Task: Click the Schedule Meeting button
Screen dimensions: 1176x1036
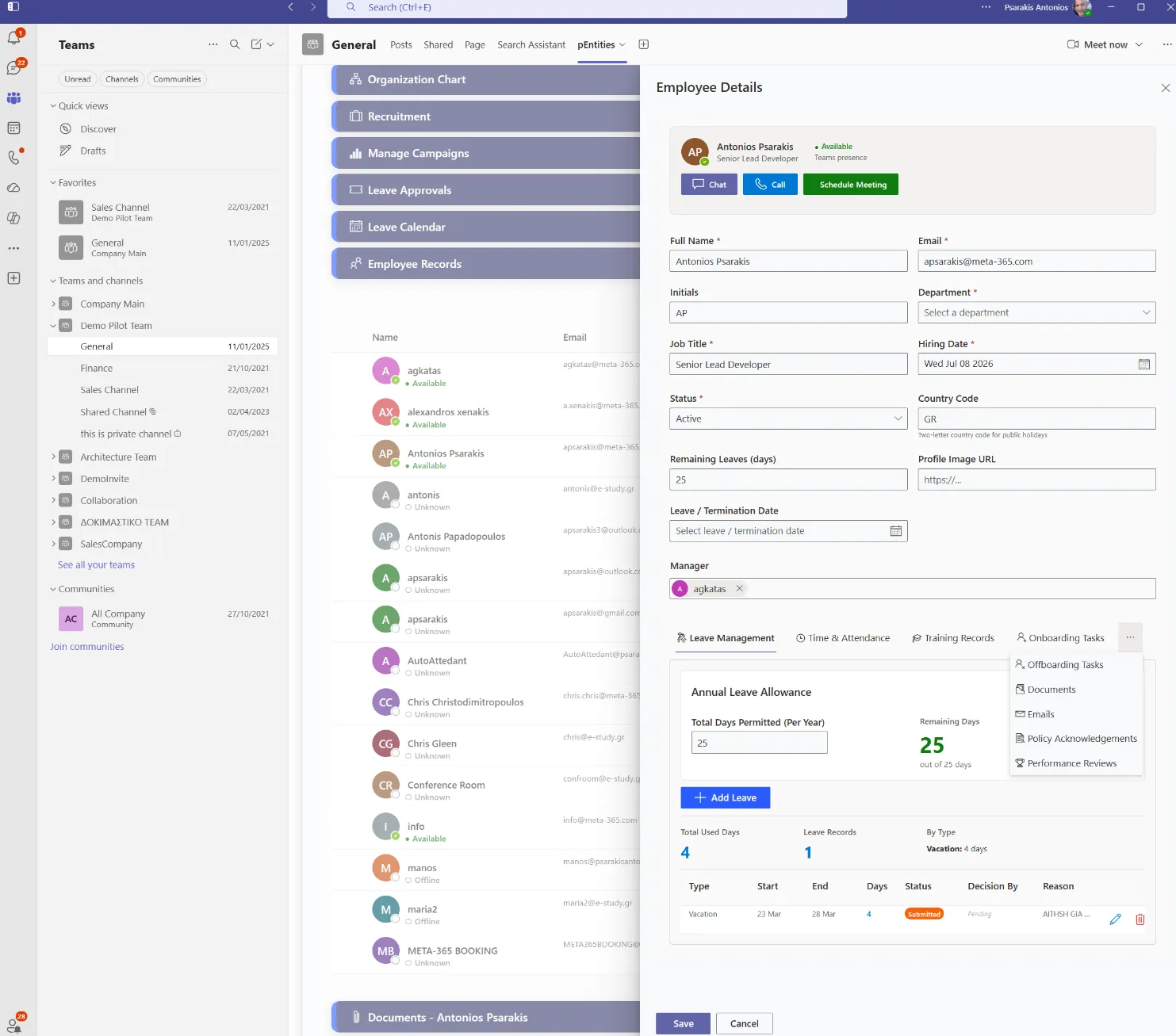Action: (852, 185)
